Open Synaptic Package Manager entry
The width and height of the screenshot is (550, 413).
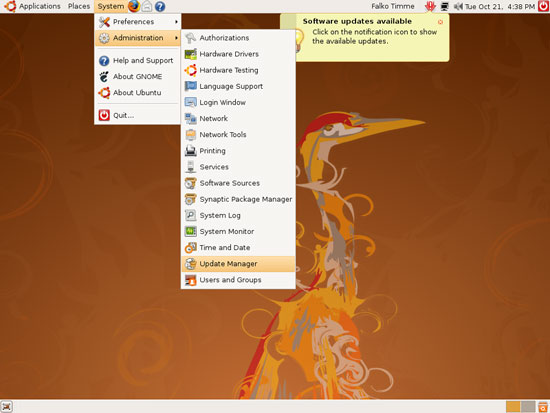238,199
